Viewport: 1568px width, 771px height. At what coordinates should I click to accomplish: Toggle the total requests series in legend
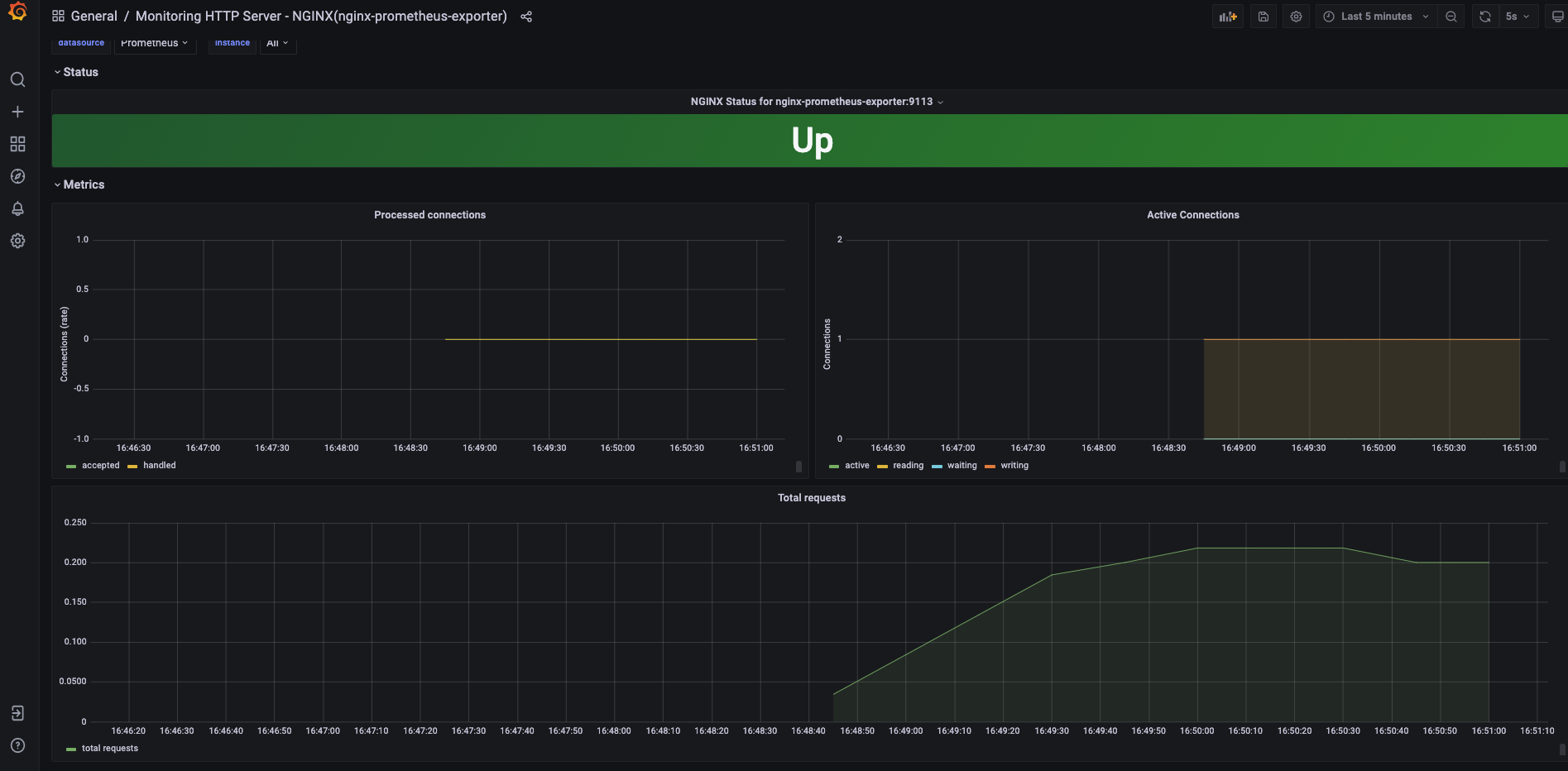click(x=110, y=749)
